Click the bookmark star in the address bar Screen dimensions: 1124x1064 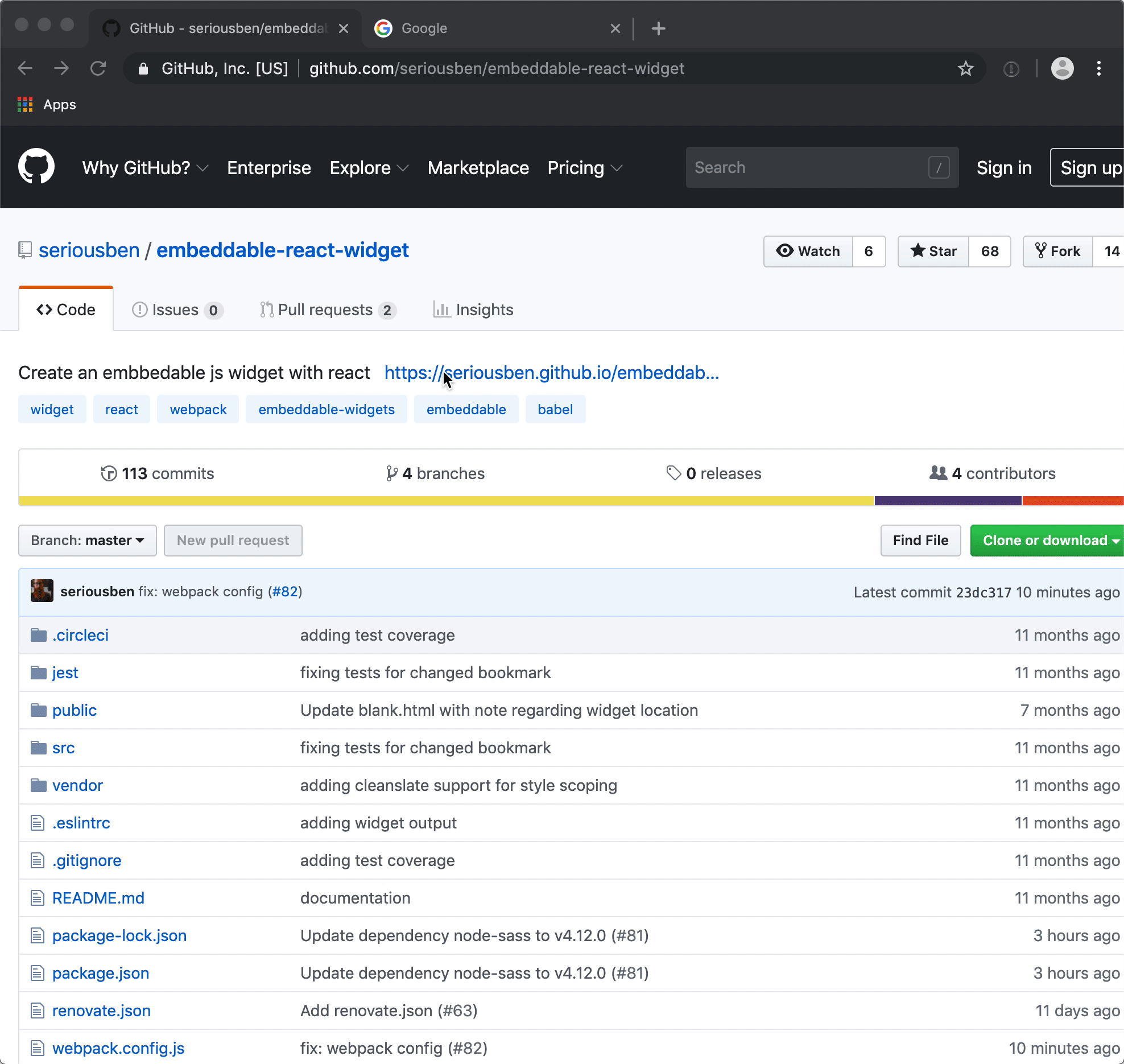tap(965, 69)
